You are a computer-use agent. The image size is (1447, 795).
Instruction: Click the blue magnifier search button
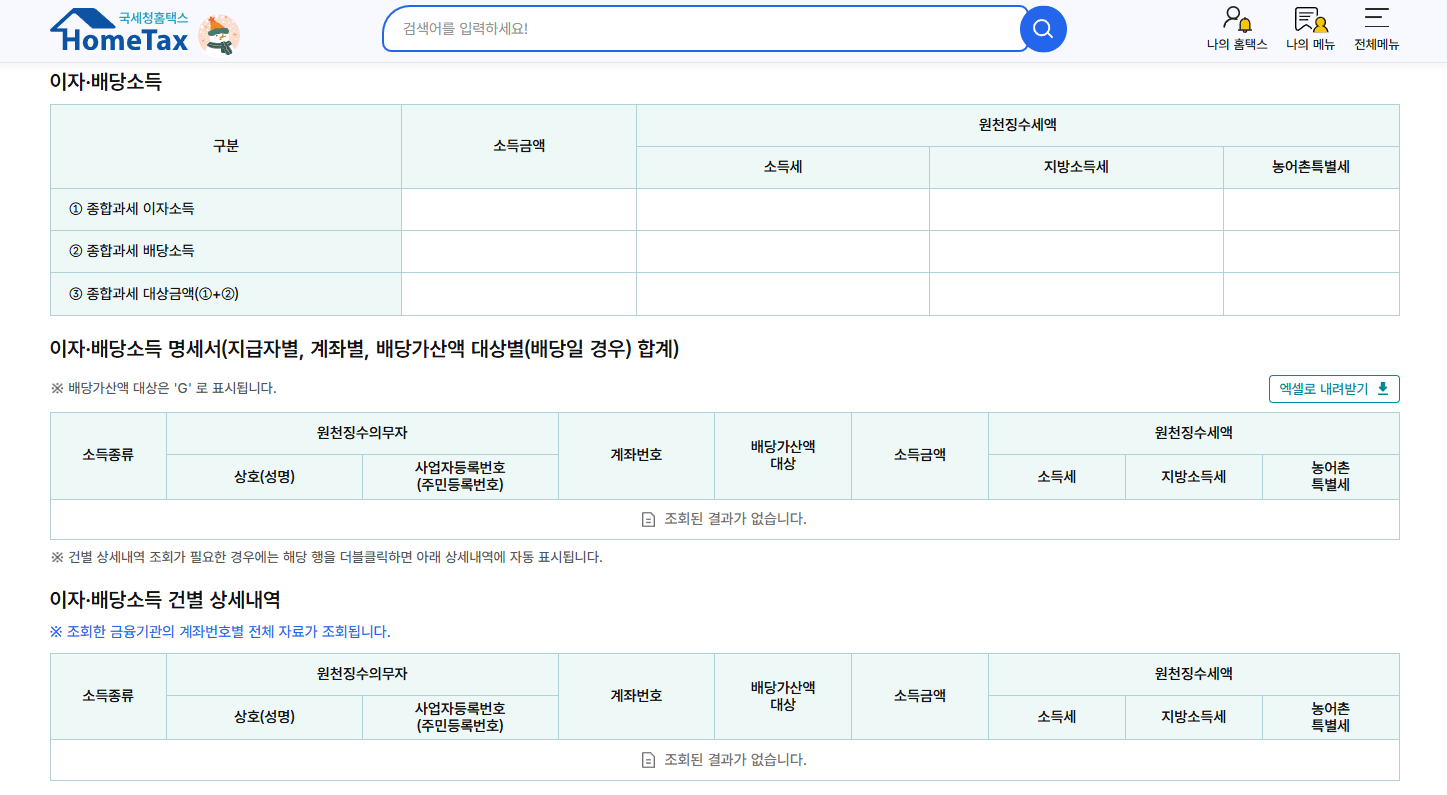pyautogui.click(x=1043, y=29)
